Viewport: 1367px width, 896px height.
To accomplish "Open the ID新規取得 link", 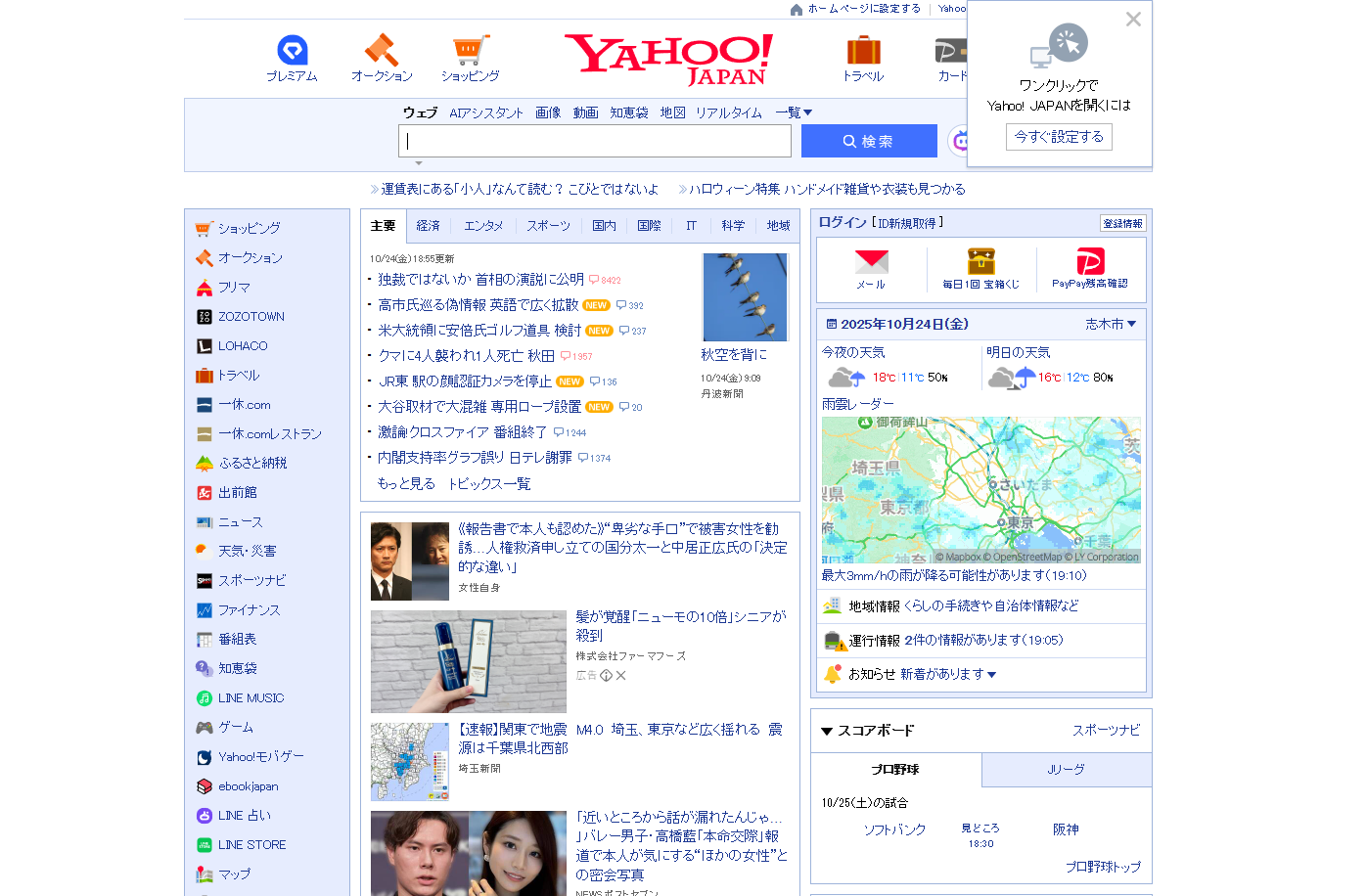I will pyautogui.click(x=907, y=223).
